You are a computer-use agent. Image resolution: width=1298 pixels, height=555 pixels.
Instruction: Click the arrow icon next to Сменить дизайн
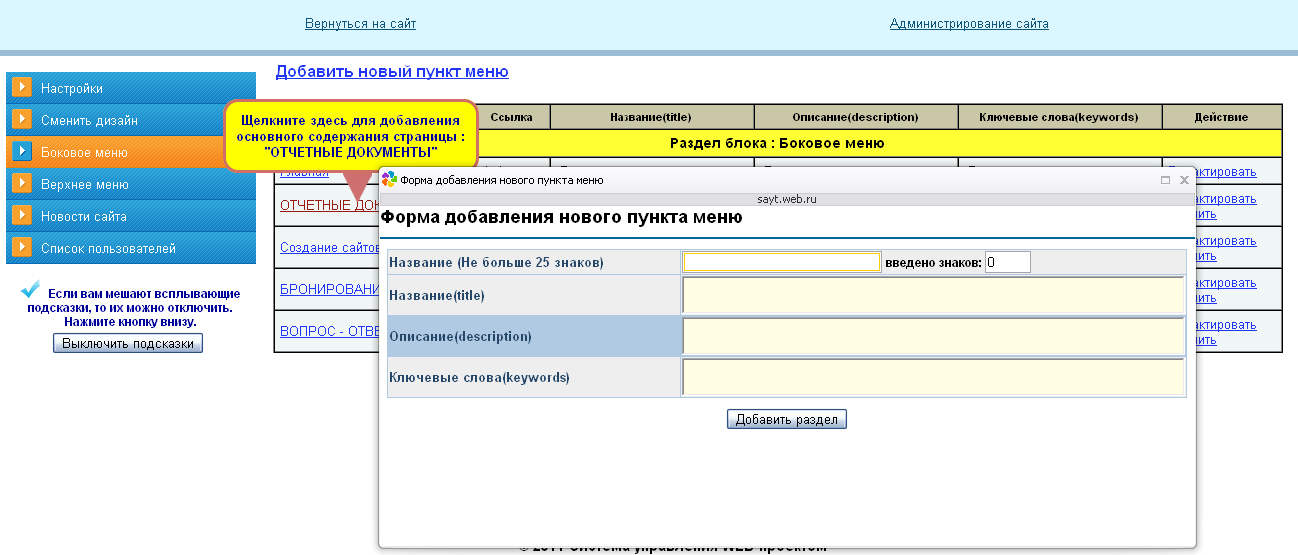coord(21,120)
